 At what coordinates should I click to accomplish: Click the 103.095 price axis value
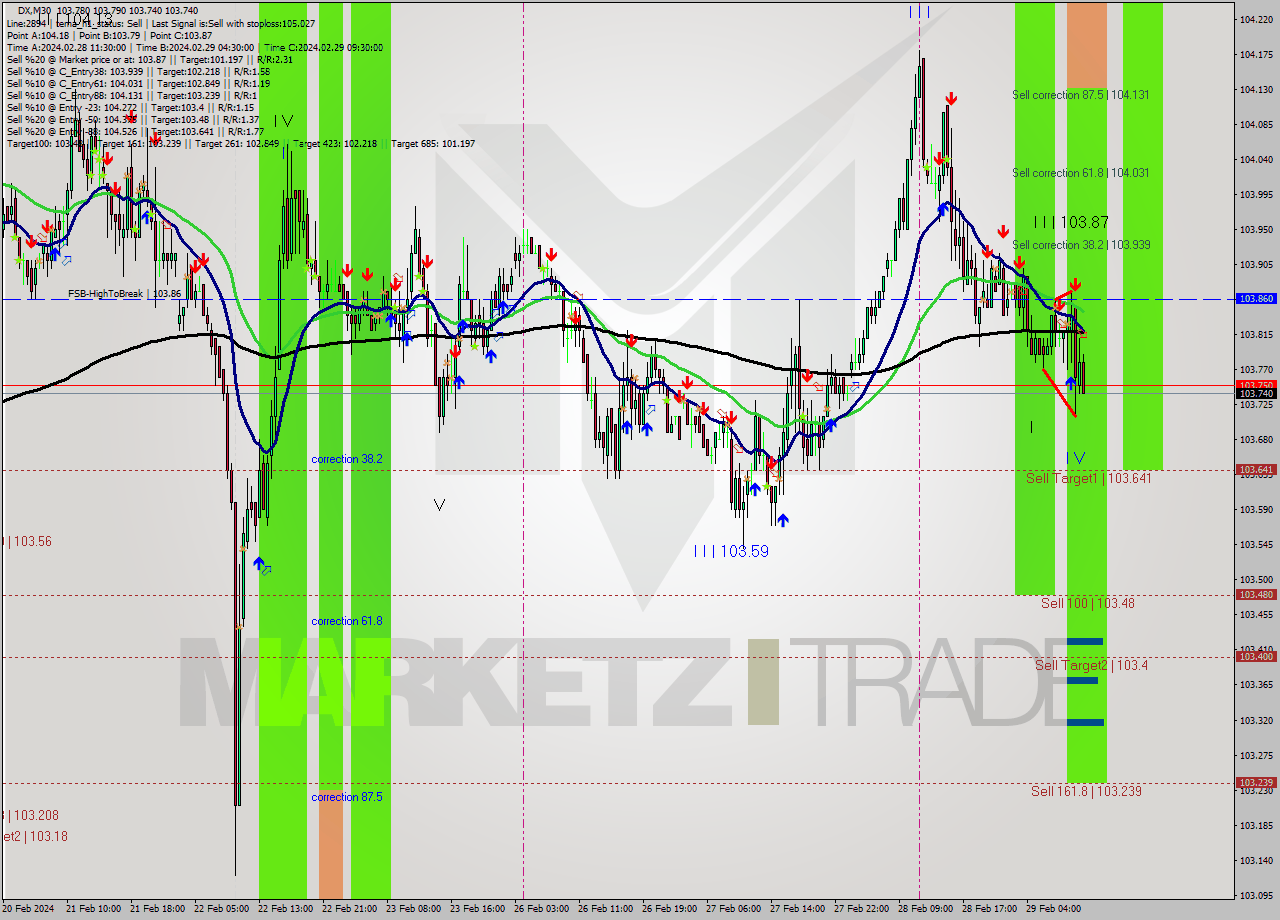pyautogui.click(x=1256, y=895)
